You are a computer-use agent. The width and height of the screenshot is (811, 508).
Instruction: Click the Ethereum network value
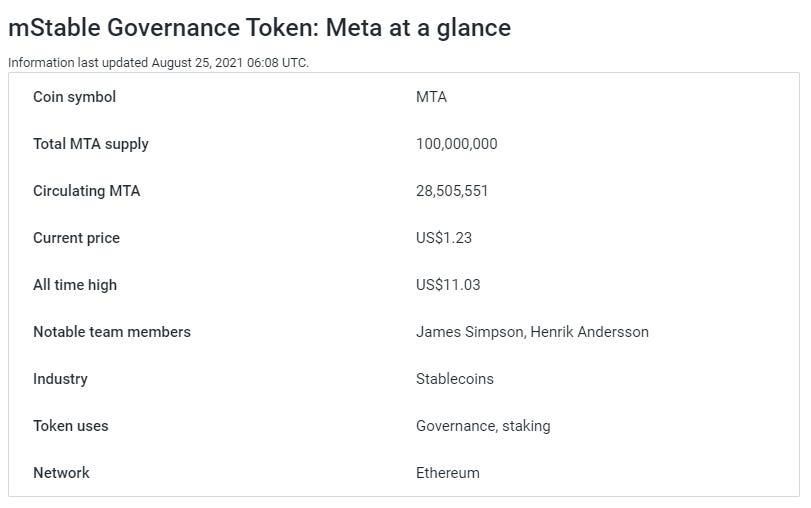click(x=448, y=473)
